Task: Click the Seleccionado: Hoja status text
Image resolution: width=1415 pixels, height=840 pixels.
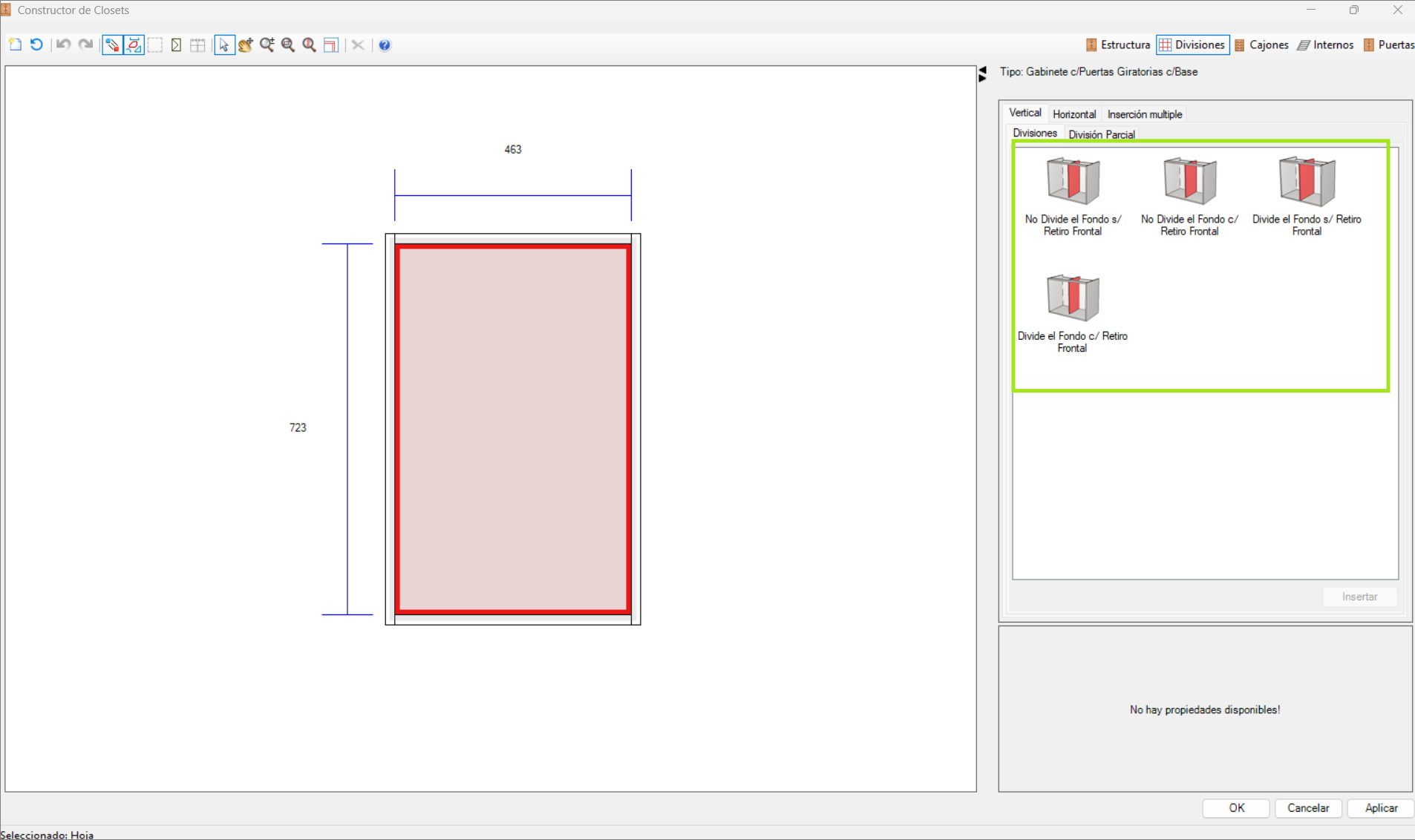Action: point(48,835)
